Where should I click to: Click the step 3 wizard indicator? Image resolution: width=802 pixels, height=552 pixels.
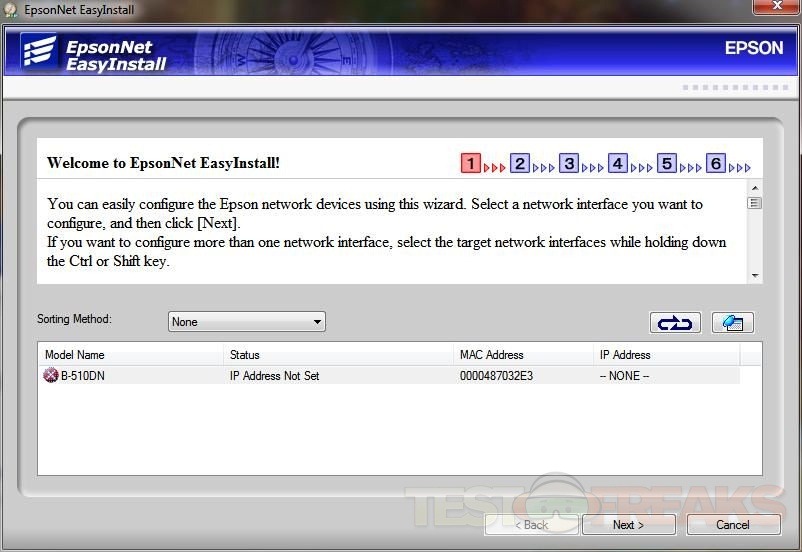tap(568, 164)
